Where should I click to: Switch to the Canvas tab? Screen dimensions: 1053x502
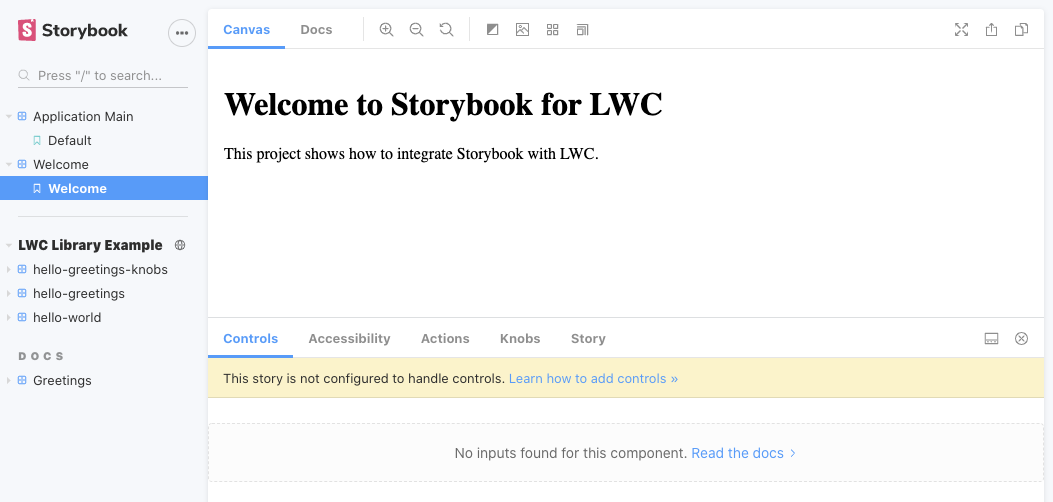click(246, 30)
